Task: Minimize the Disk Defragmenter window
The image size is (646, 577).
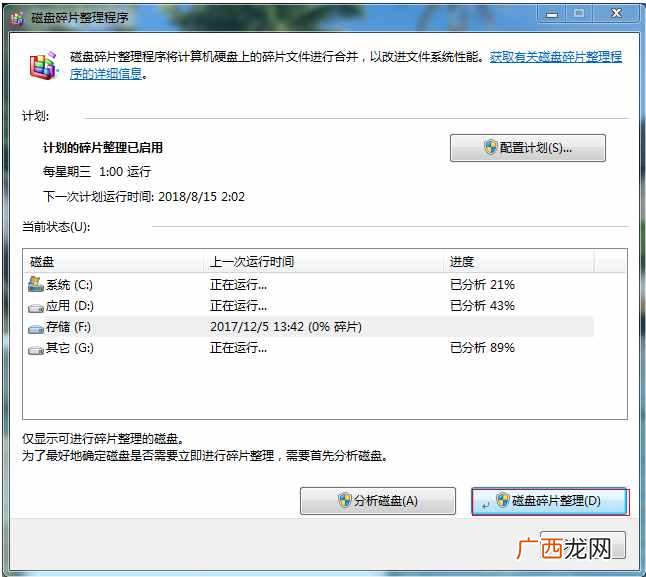Action: 552,14
